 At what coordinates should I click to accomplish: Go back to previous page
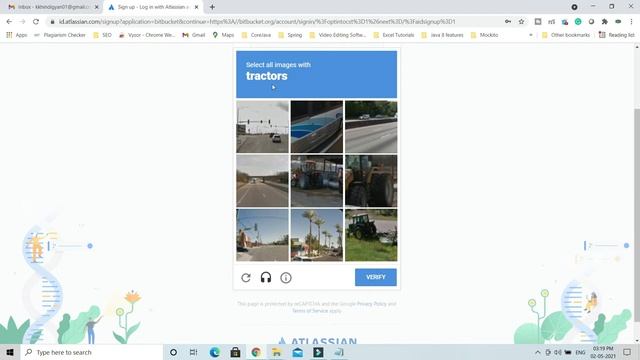coord(9,22)
